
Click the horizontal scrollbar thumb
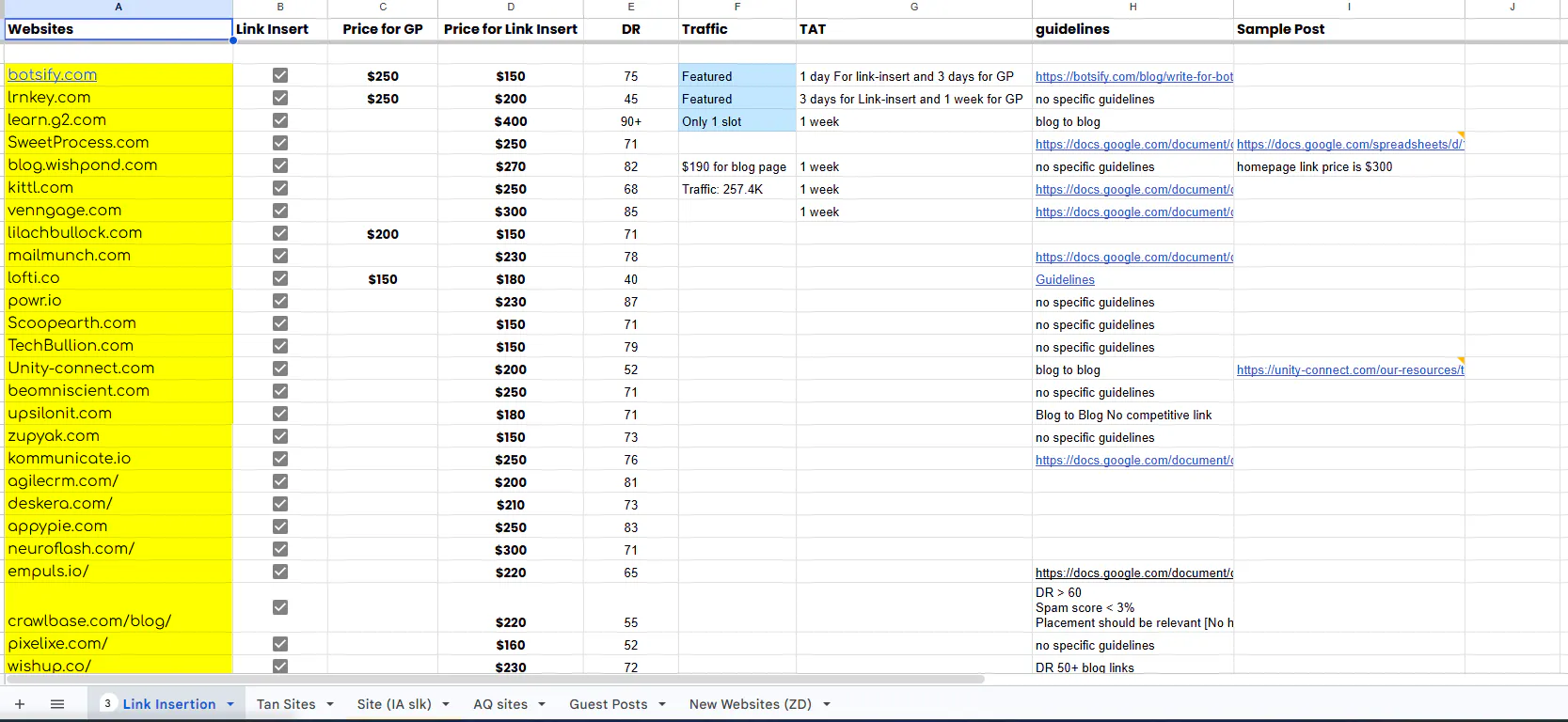point(494,678)
